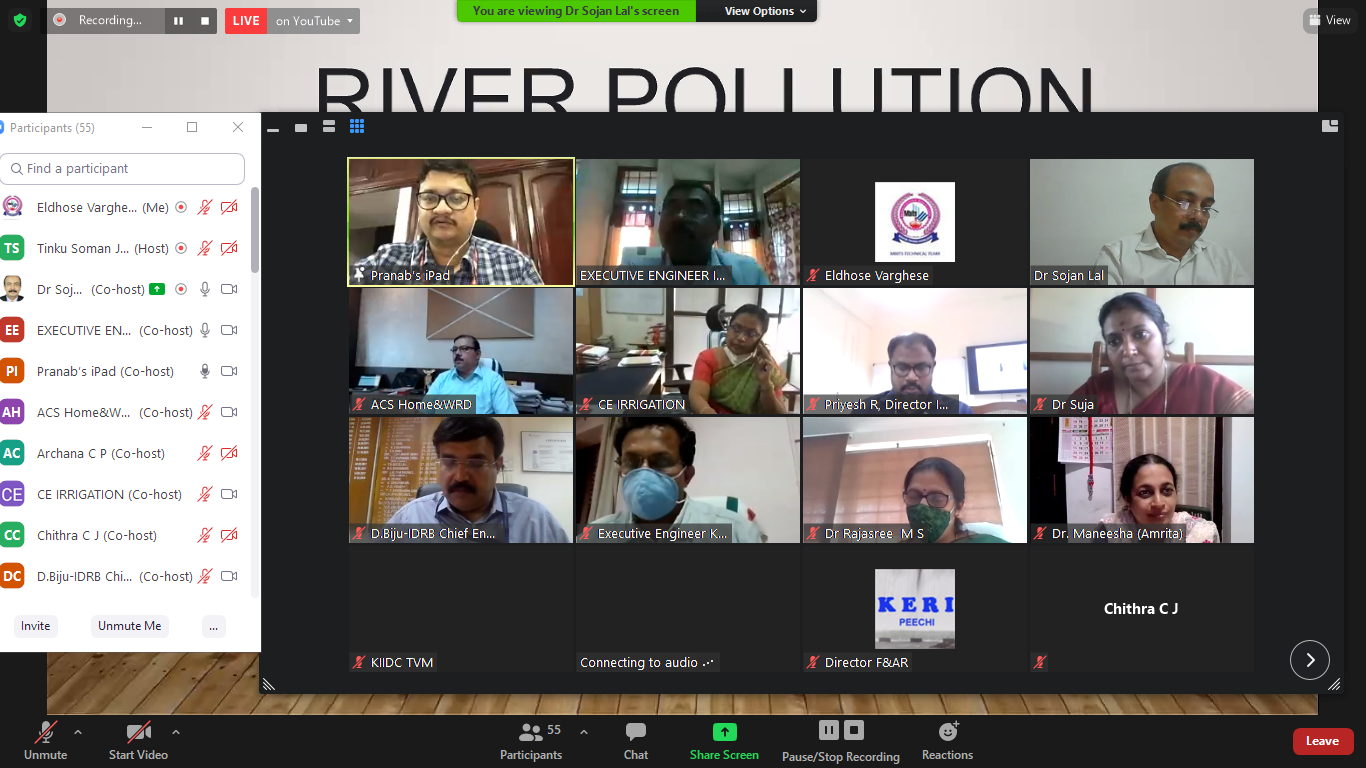Expand video options arrow beside Start Video
Viewport: 1366px width, 768px height.
pyautogui.click(x=176, y=732)
